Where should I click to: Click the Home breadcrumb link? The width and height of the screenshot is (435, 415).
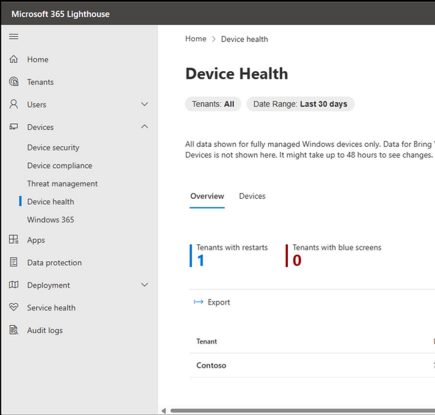pyautogui.click(x=196, y=39)
